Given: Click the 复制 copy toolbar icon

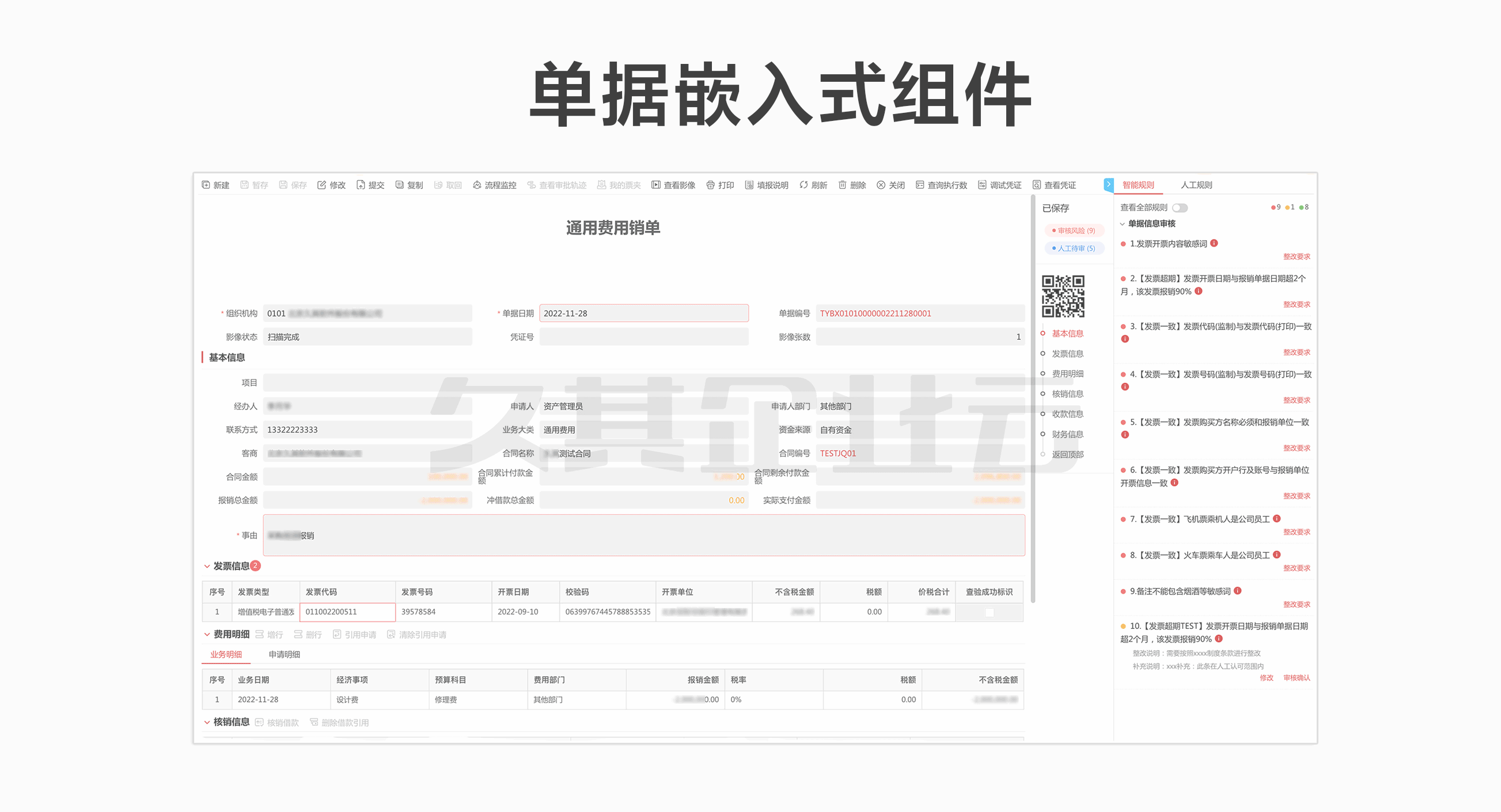Looking at the screenshot, I should tap(400, 185).
